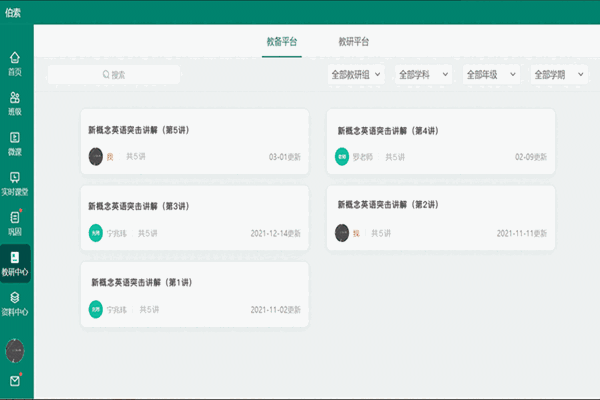Viewport: 600px width, 400px height.
Task: Click 宁兆玮 name on 第1讲 card
Action: [116, 310]
